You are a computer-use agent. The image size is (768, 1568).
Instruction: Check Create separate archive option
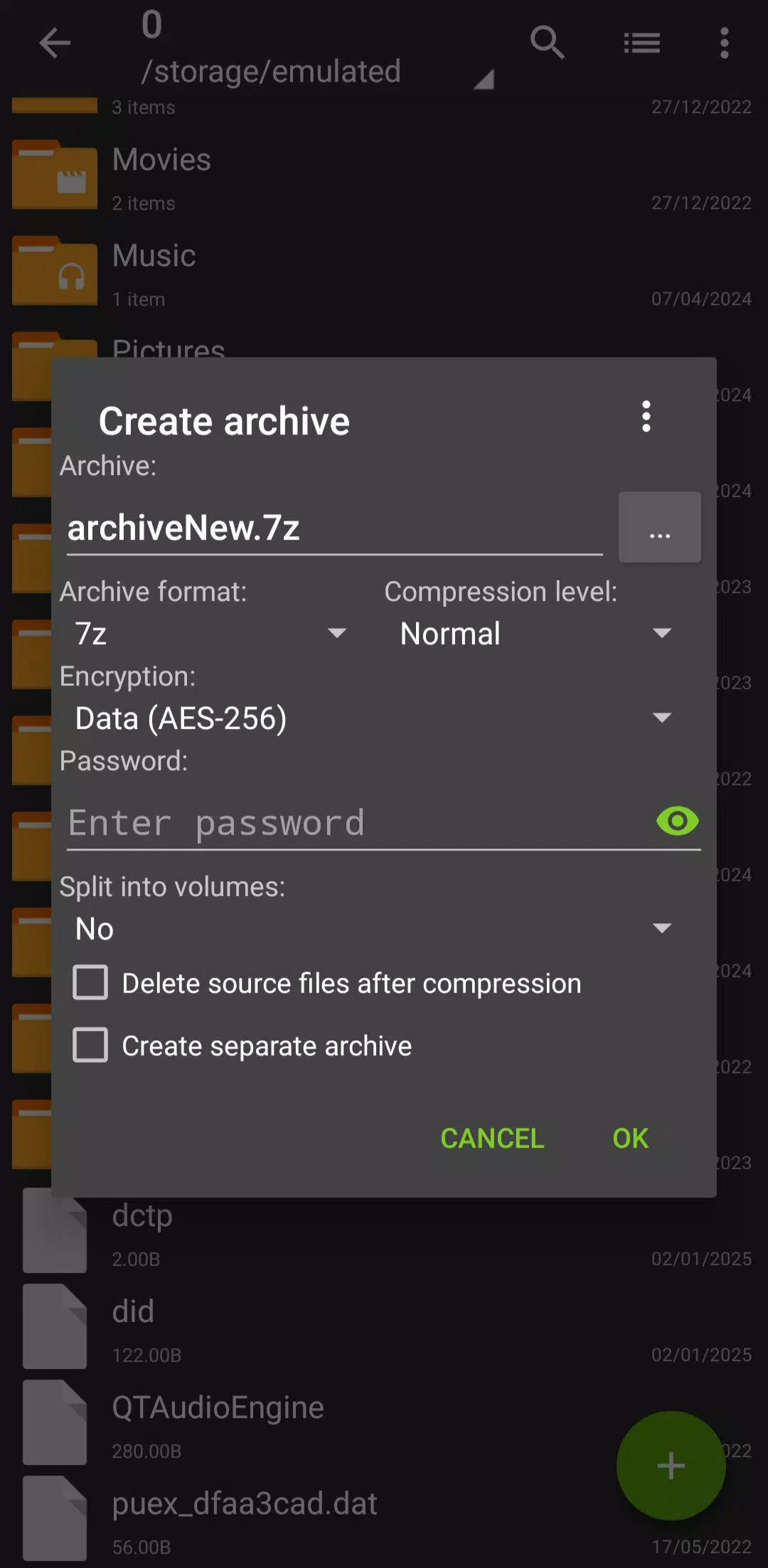pos(91,1045)
